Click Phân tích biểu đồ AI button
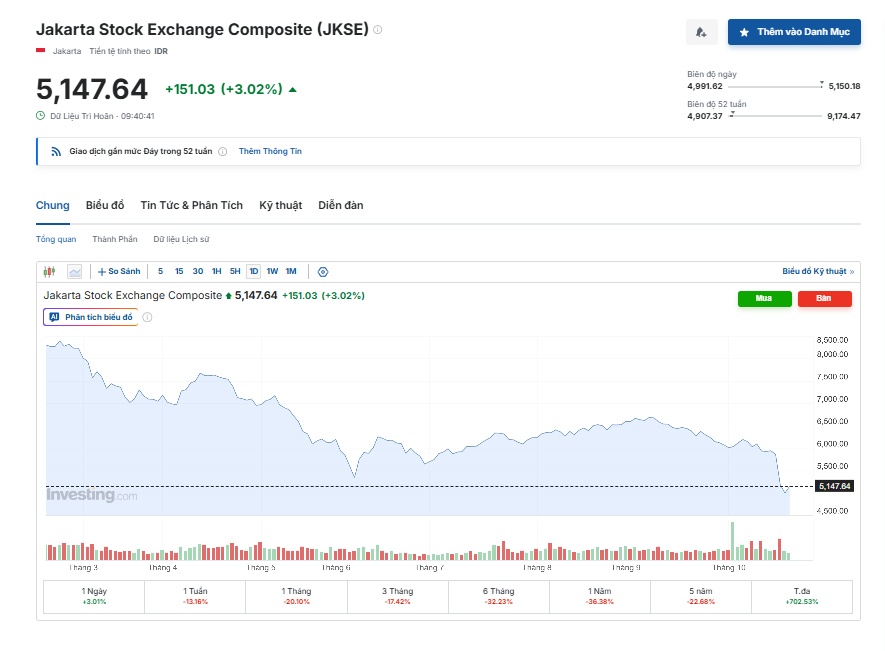The height and width of the screenshot is (651, 885). [91, 317]
